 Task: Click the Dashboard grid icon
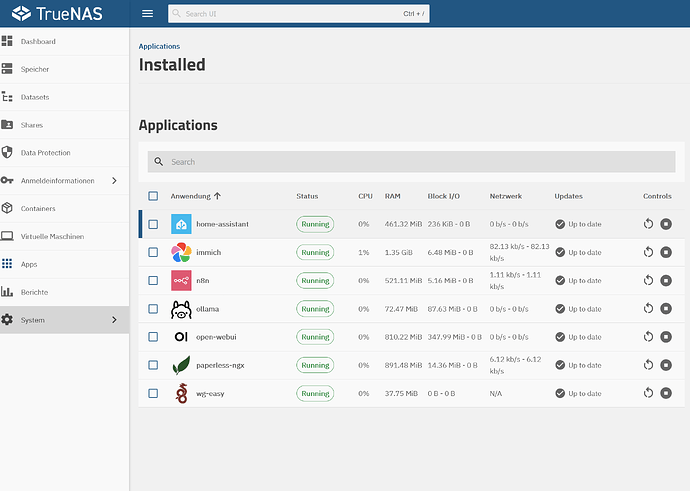7,41
